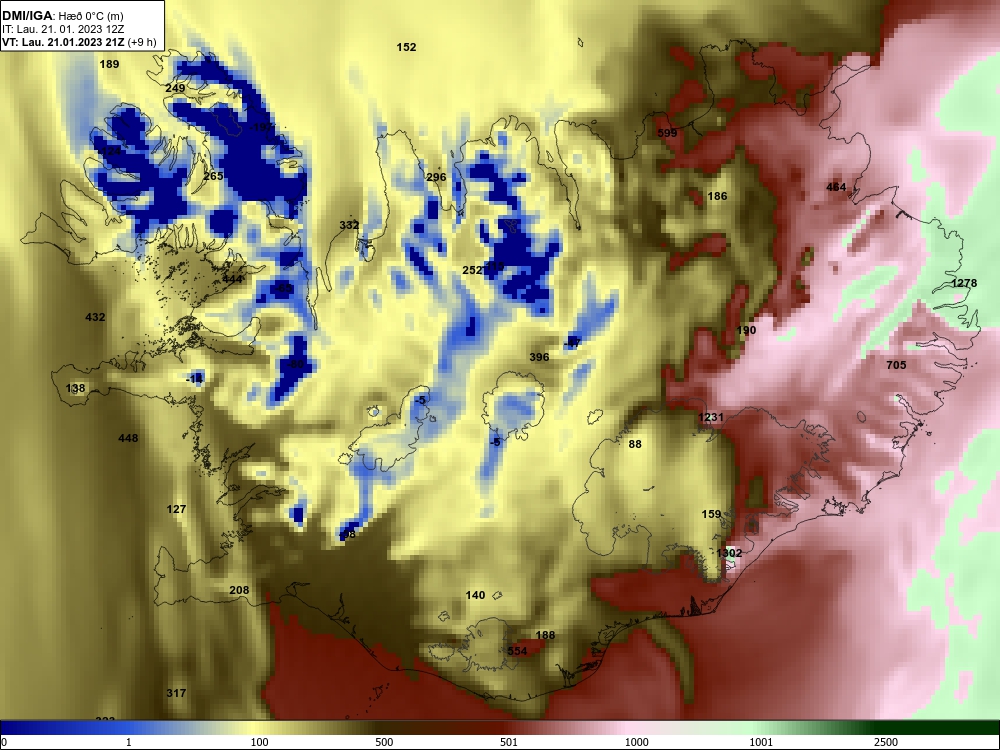Select the 100 label on the color scale
The height and width of the screenshot is (750, 1000).
259,742
